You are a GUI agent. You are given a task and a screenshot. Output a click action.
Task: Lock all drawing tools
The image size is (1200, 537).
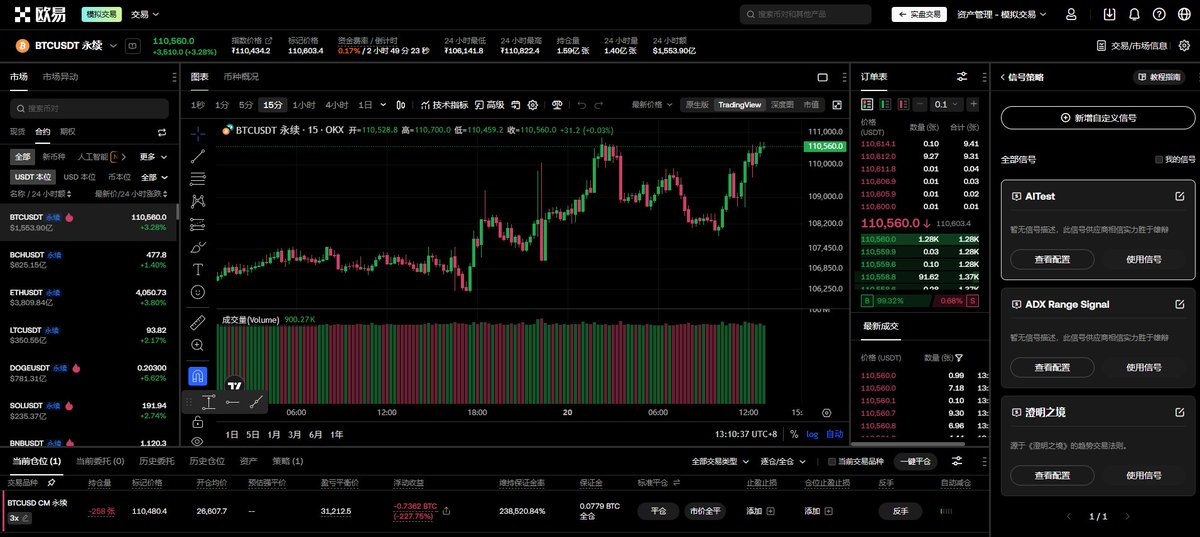(198, 422)
